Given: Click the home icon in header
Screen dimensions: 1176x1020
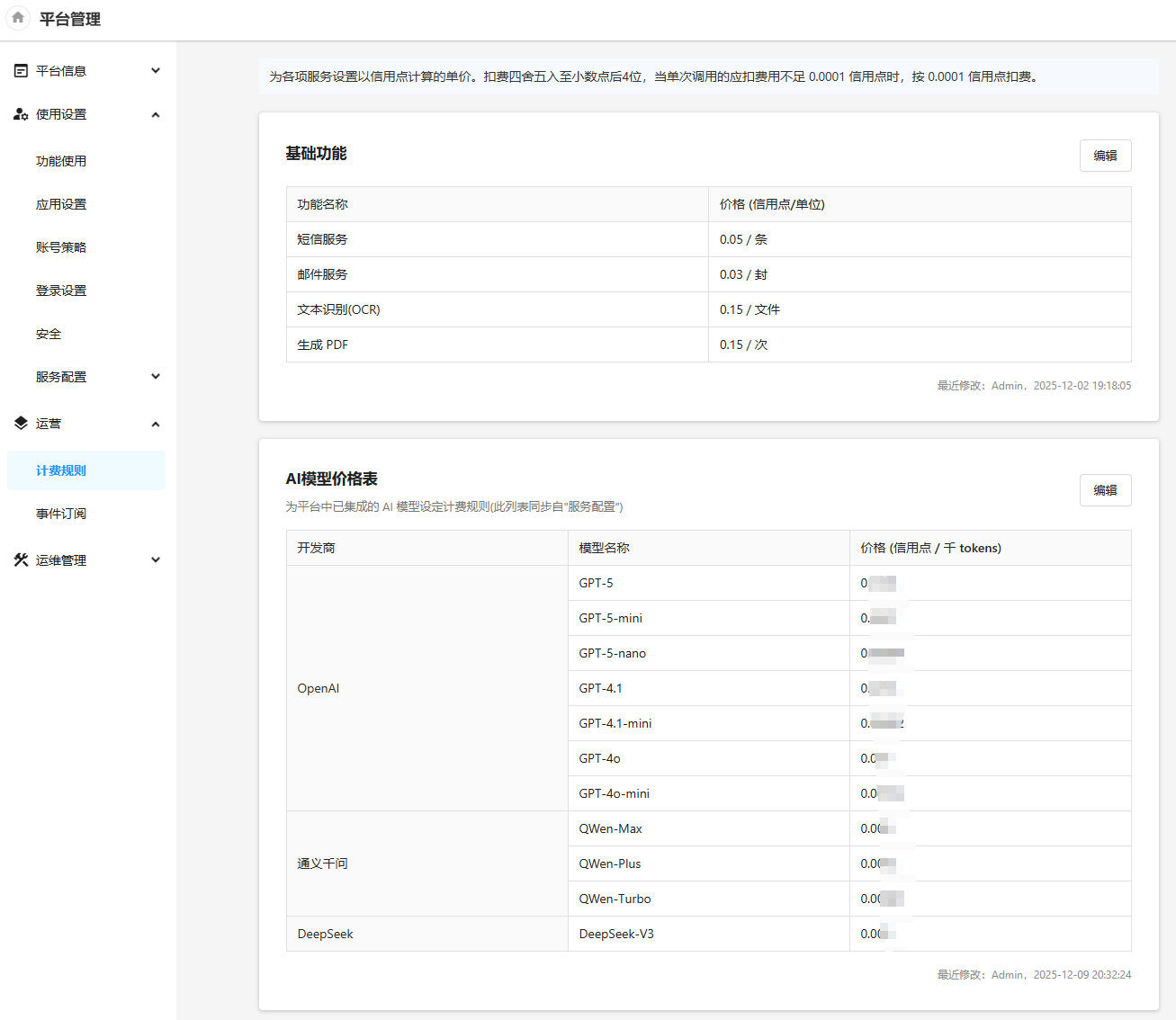Looking at the screenshot, I should point(18,18).
